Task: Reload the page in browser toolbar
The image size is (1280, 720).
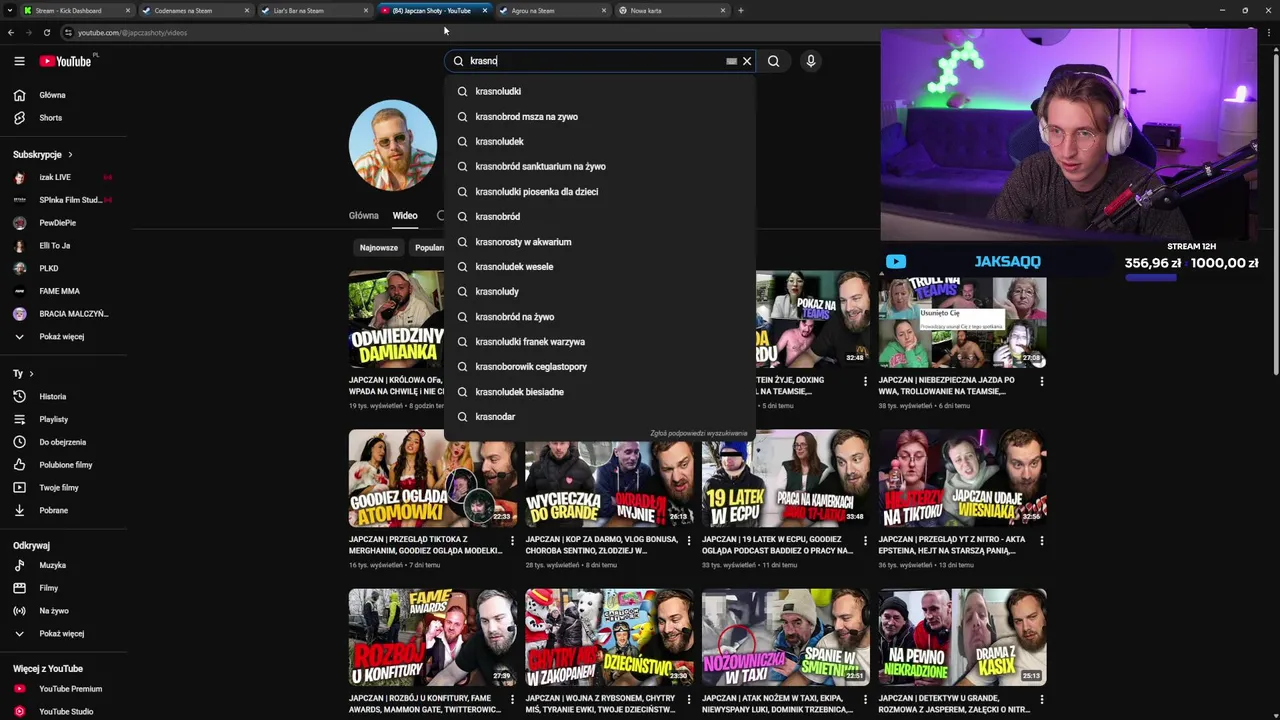Action: click(x=46, y=33)
